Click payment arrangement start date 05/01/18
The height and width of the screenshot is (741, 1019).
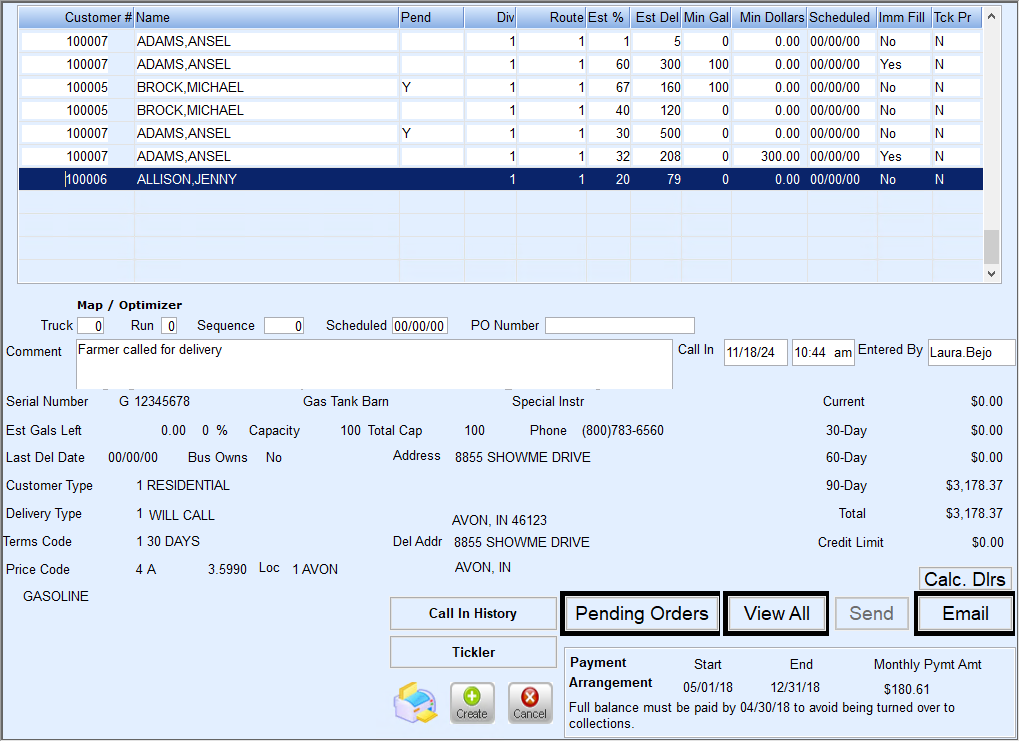pyautogui.click(x=708, y=687)
